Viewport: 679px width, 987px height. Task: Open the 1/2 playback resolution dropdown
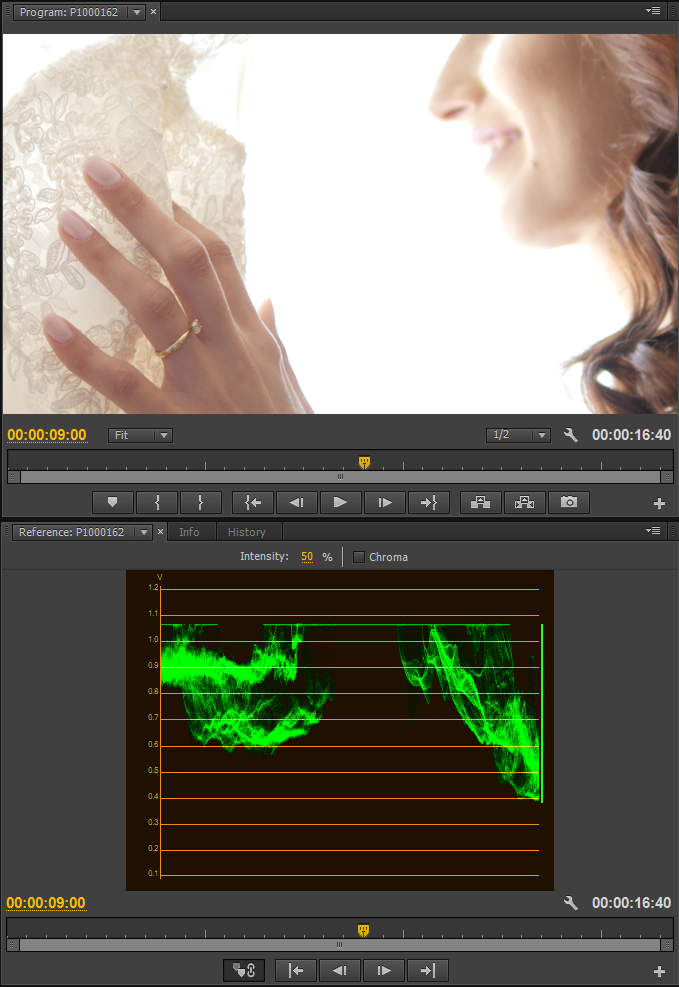pos(518,435)
